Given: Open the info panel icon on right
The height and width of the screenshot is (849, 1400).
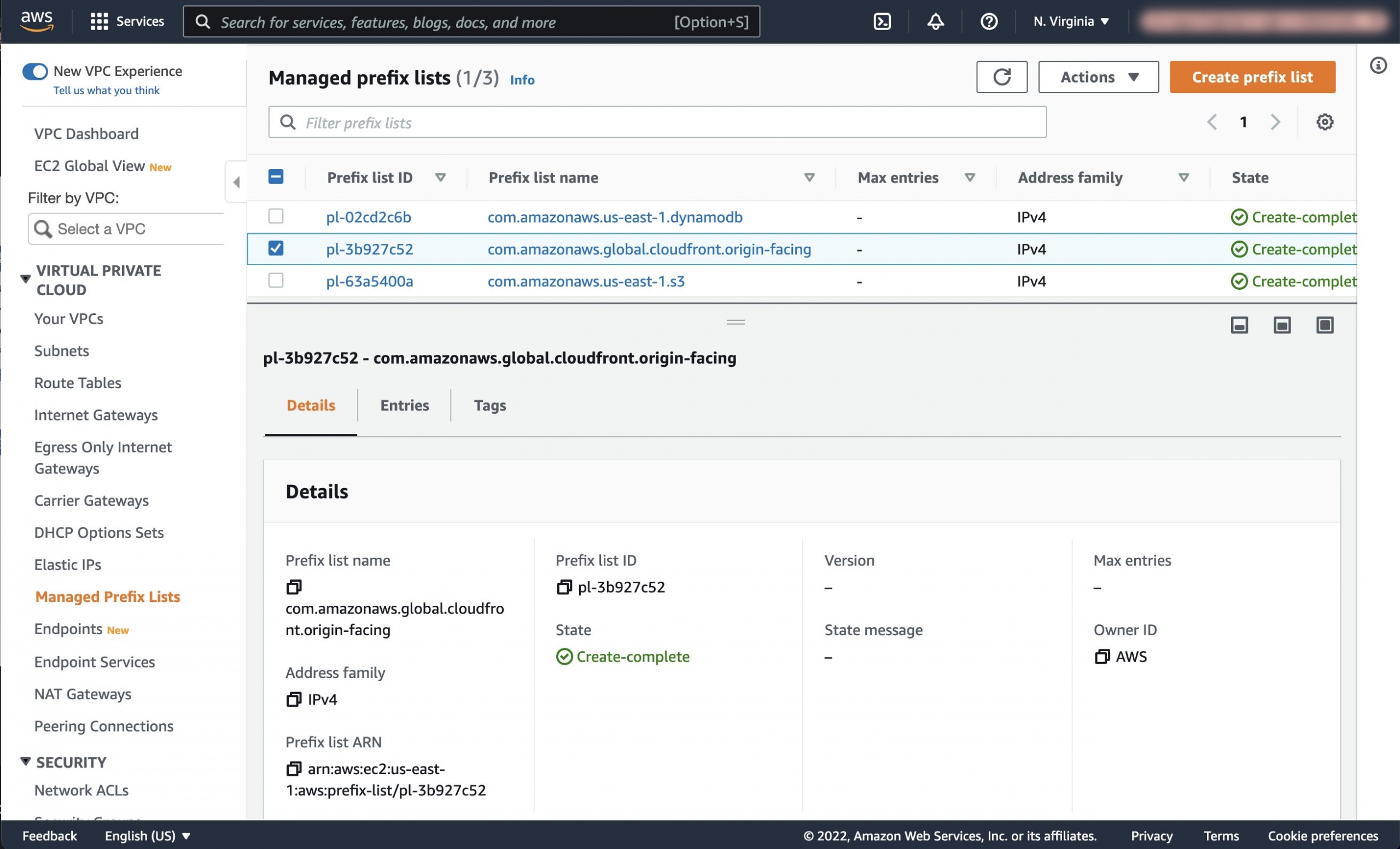Looking at the screenshot, I should [1378, 65].
